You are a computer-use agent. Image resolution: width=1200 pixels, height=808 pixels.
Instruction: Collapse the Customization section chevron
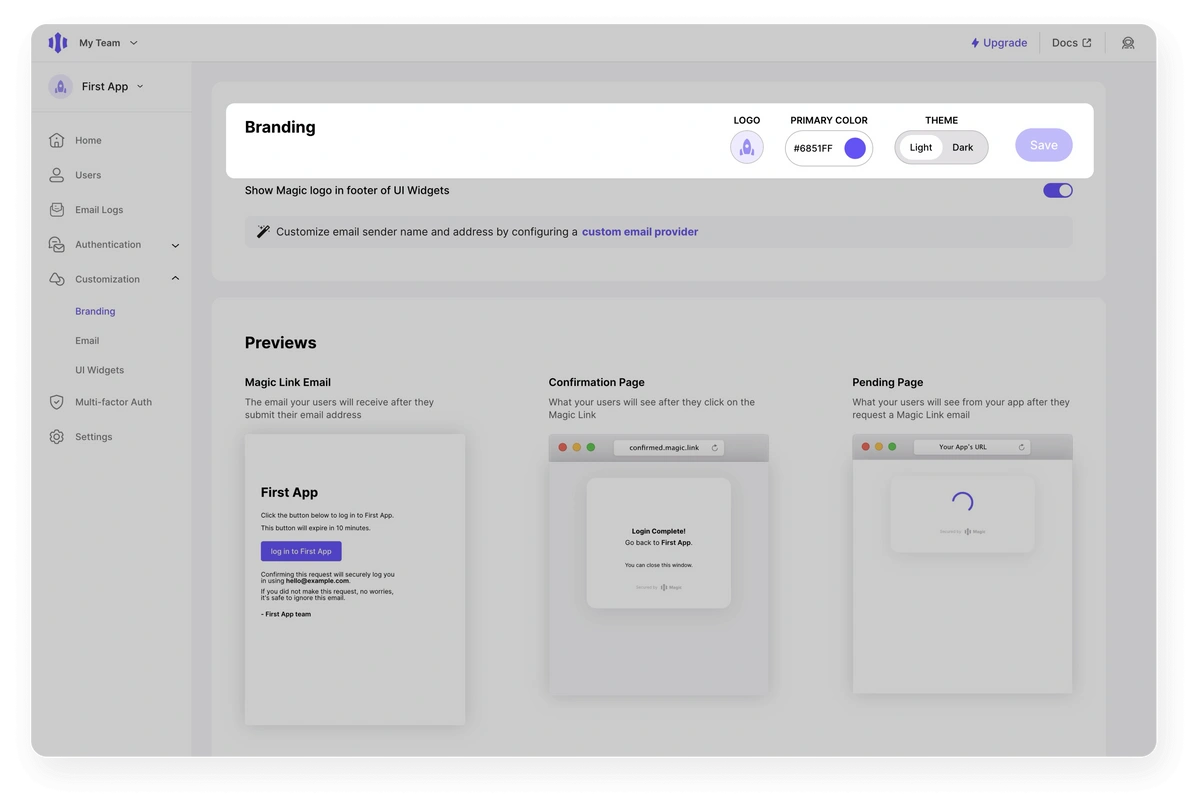(176, 279)
